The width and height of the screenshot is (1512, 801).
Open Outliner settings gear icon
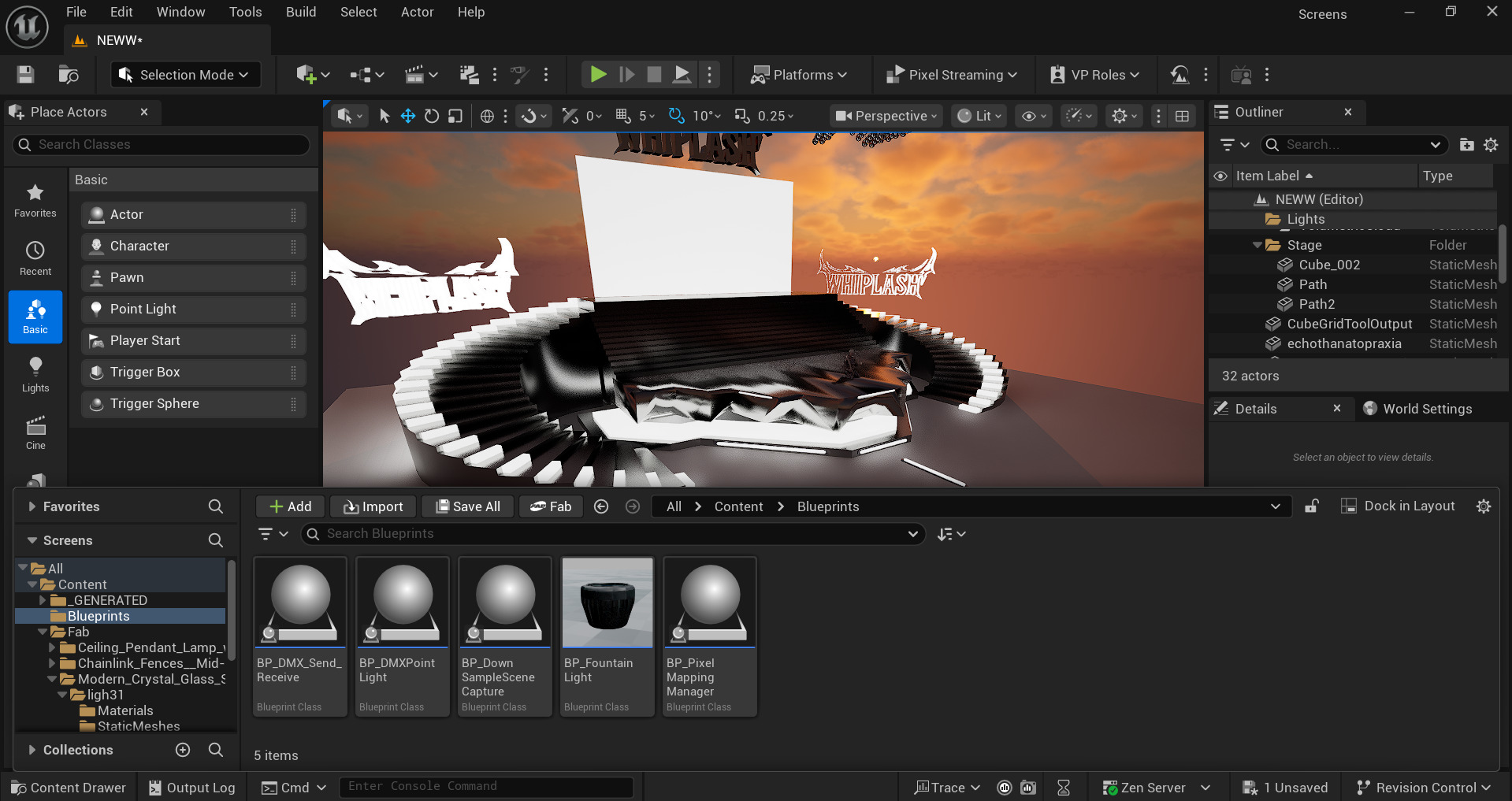[x=1491, y=145]
